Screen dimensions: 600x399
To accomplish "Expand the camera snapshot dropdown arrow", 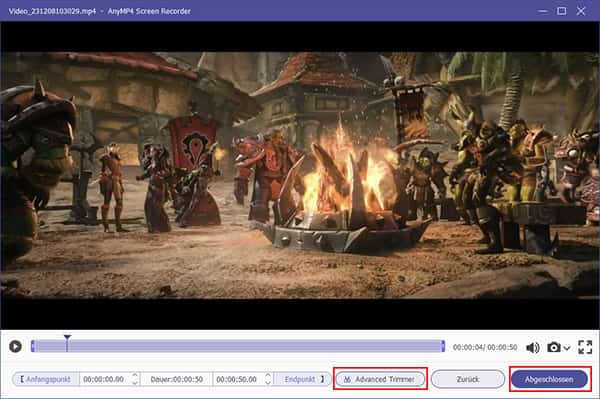I will point(567,348).
